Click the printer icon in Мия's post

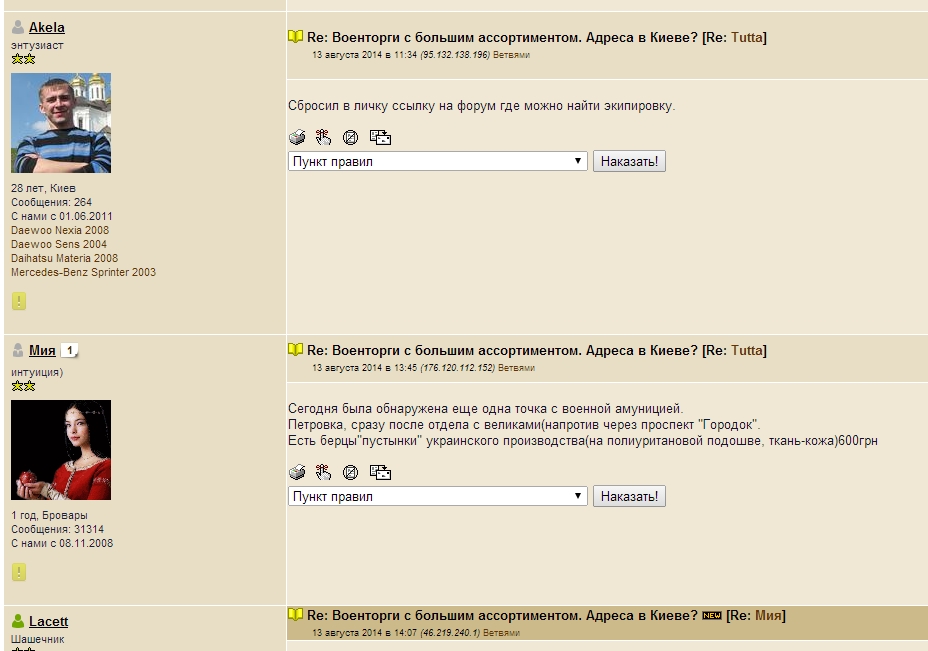[x=297, y=473]
